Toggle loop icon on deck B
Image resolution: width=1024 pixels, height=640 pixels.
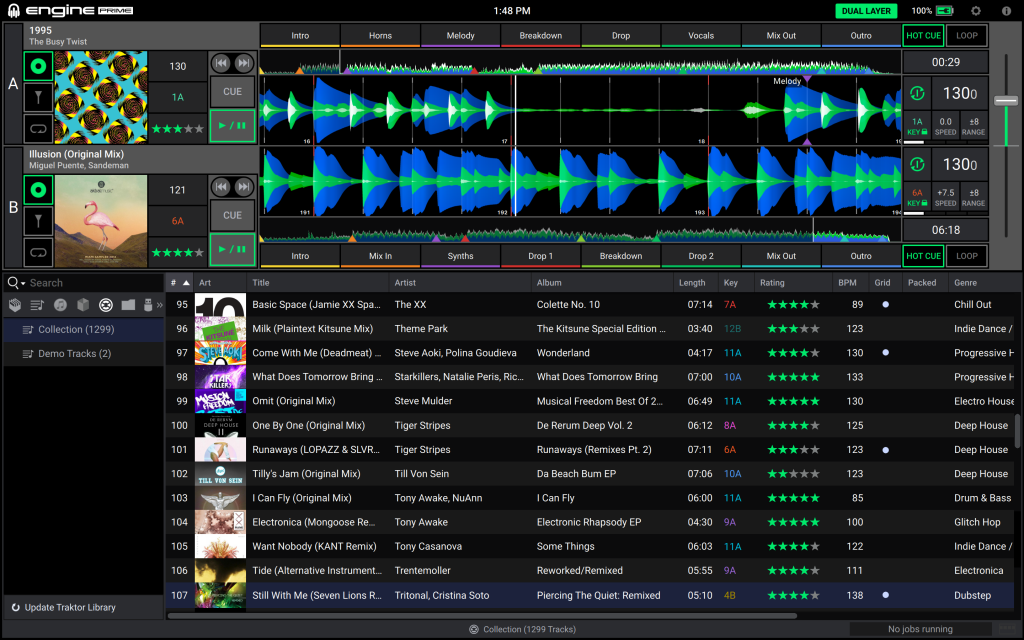pos(39,252)
